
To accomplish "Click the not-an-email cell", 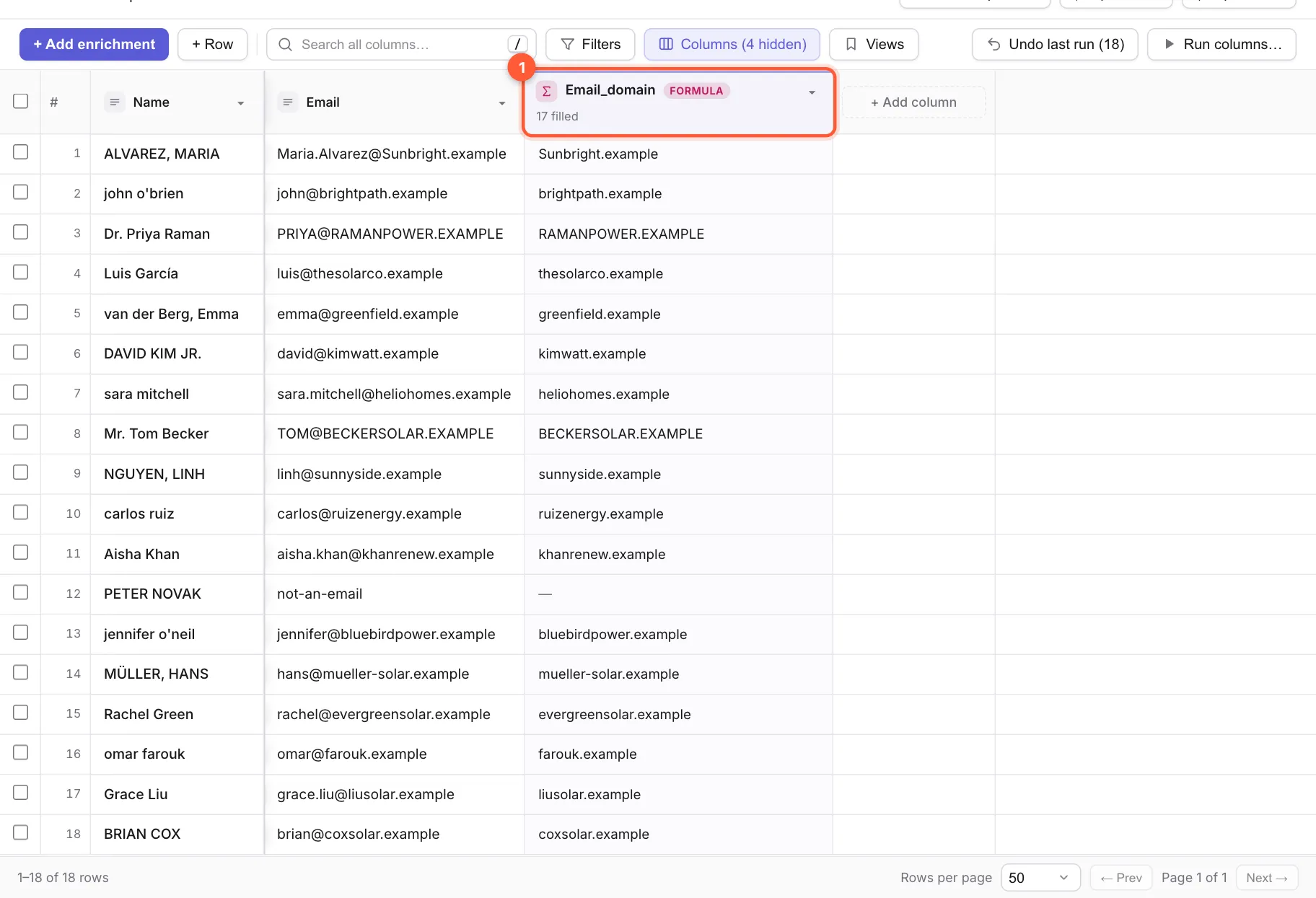I will pyautogui.click(x=394, y=594).
